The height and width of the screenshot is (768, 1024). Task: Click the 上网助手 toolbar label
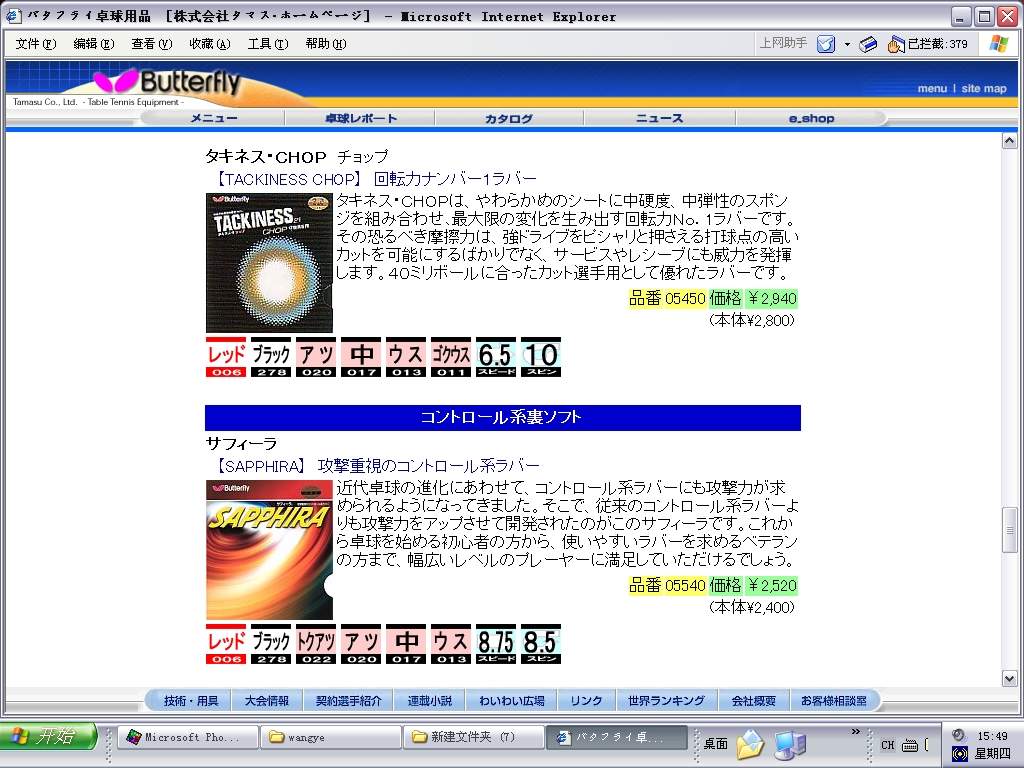point(783,43)
